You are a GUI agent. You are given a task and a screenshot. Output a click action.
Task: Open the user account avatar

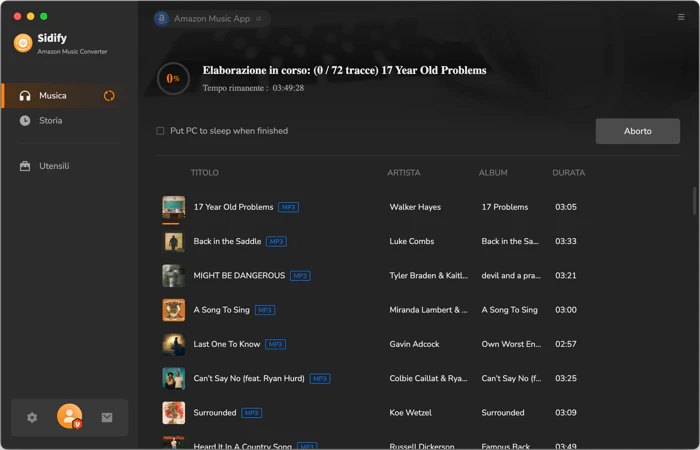[x=70, y=416]
